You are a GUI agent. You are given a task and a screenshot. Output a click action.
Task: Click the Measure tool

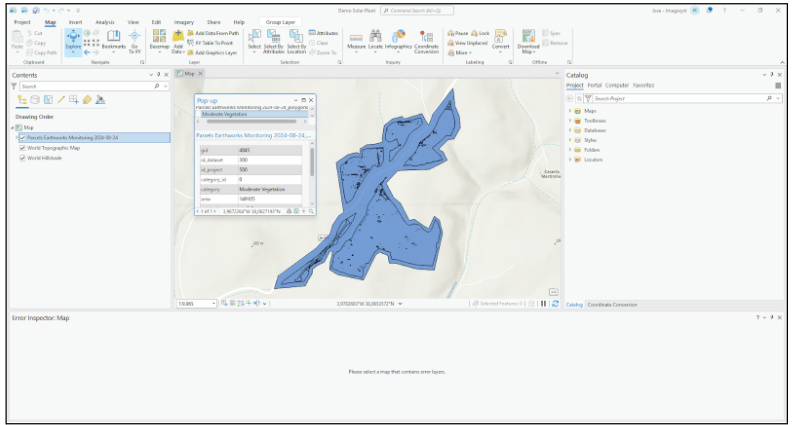pos(356,41)
